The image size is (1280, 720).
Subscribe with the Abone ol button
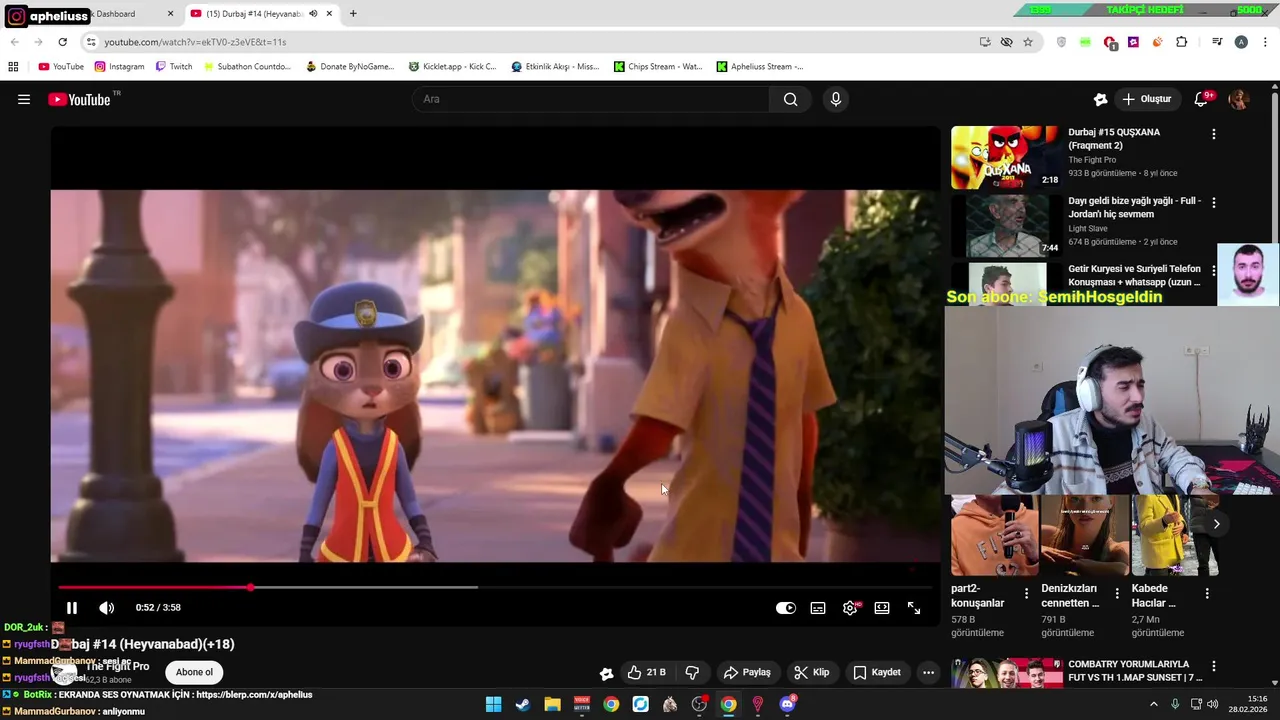[x=194, y=672]
